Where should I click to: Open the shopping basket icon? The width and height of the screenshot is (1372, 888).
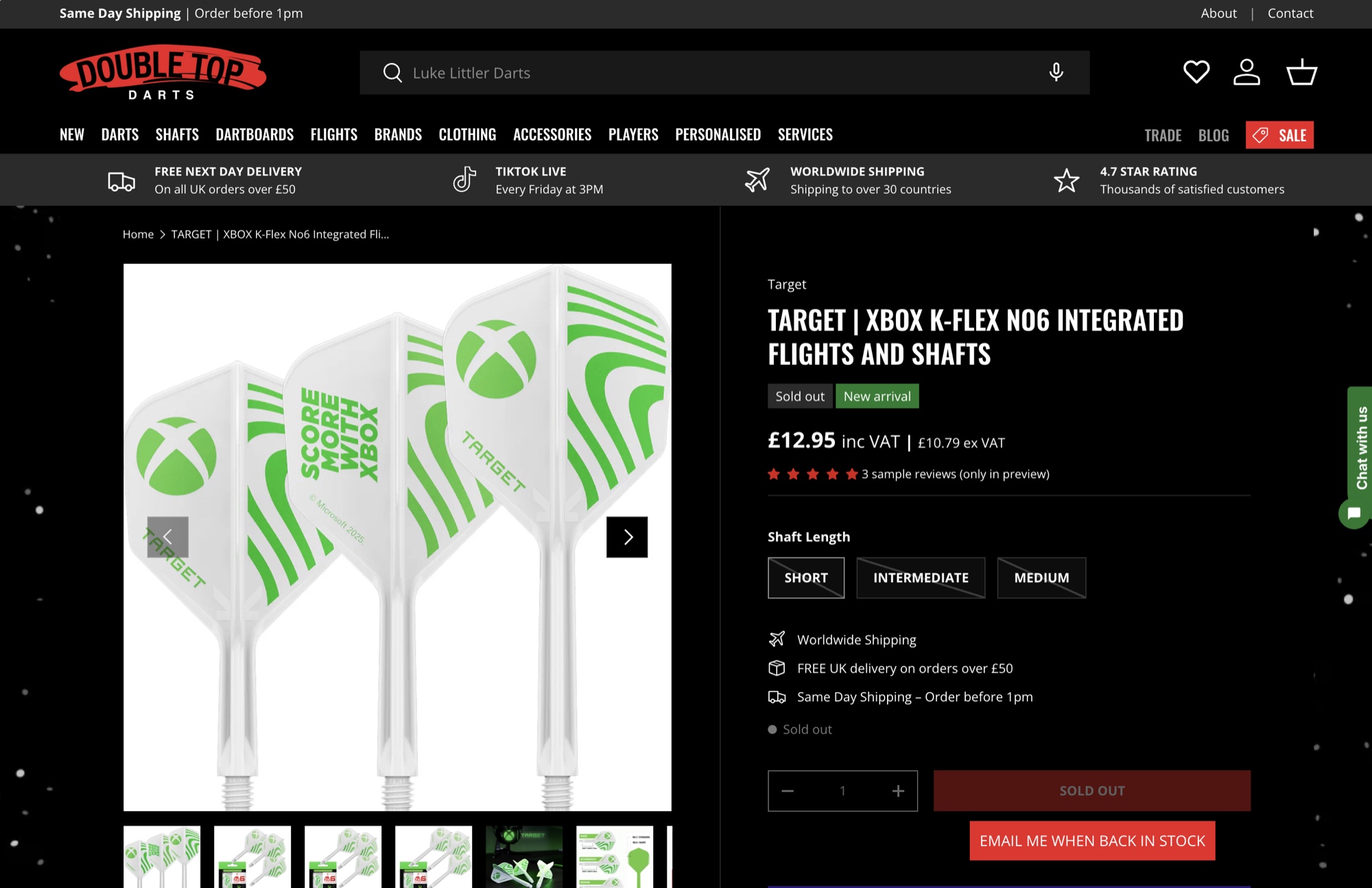1301,72
